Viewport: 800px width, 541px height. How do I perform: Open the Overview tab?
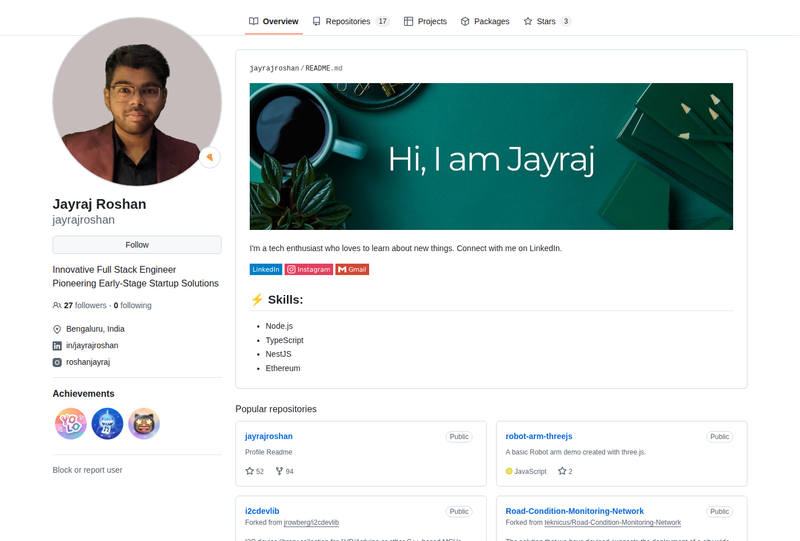pos(273,21)
